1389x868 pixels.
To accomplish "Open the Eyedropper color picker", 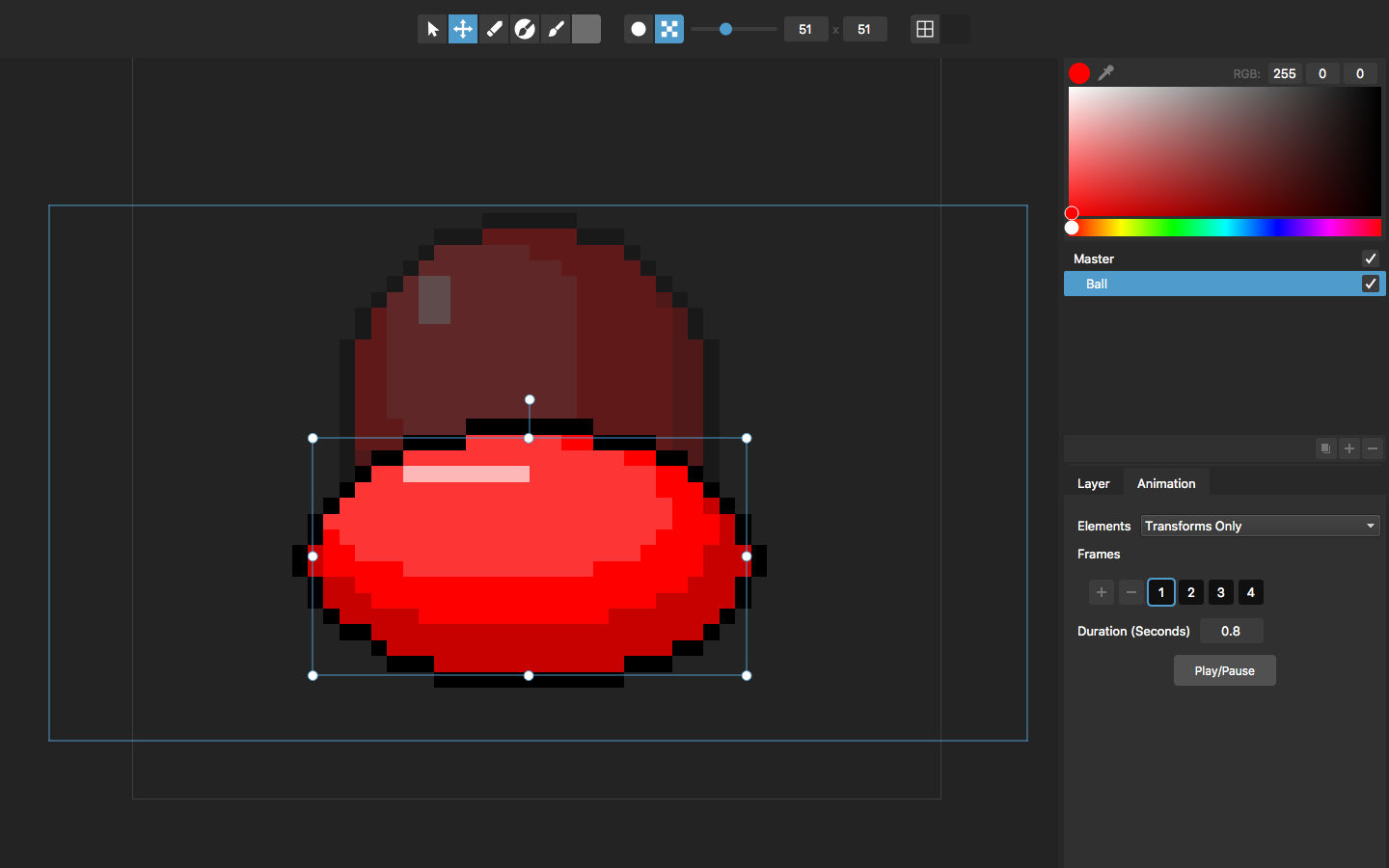I will click(x=1105, y=72).
